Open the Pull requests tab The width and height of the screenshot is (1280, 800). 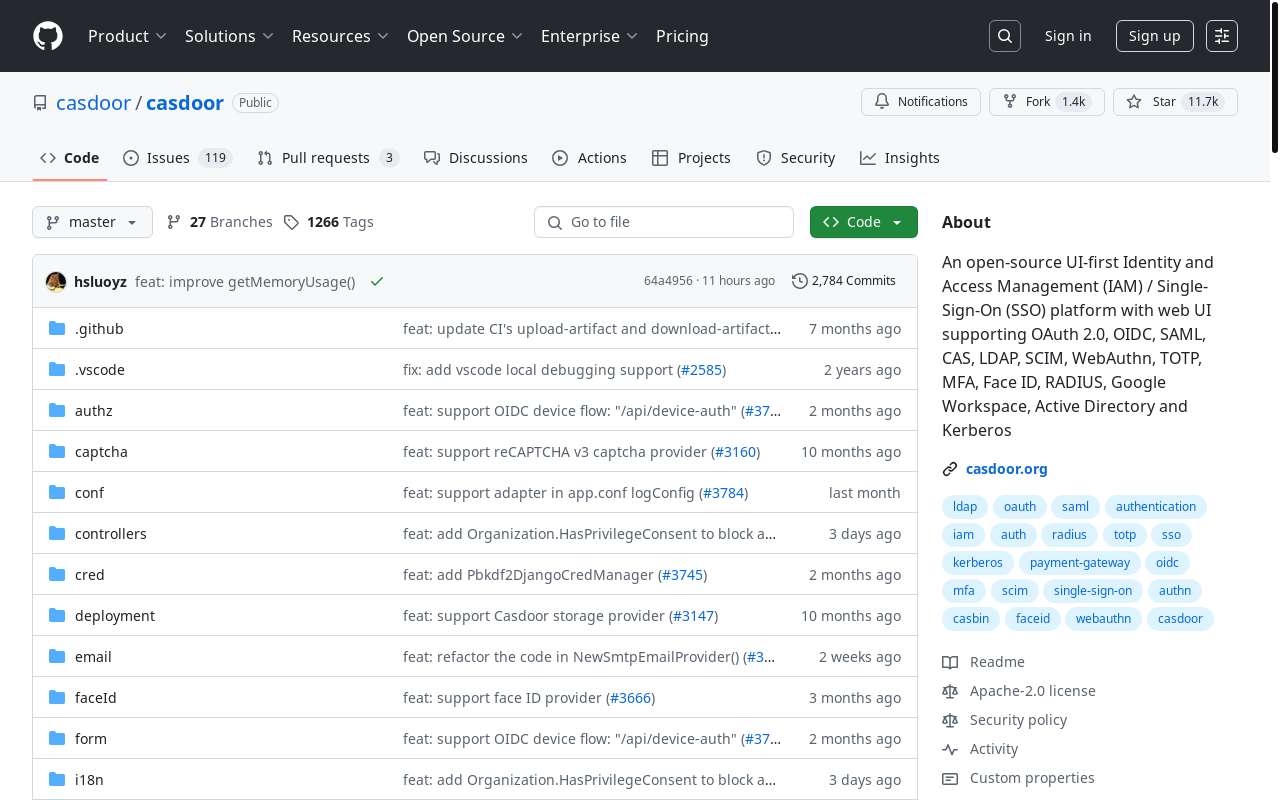[x=326, y=158]
